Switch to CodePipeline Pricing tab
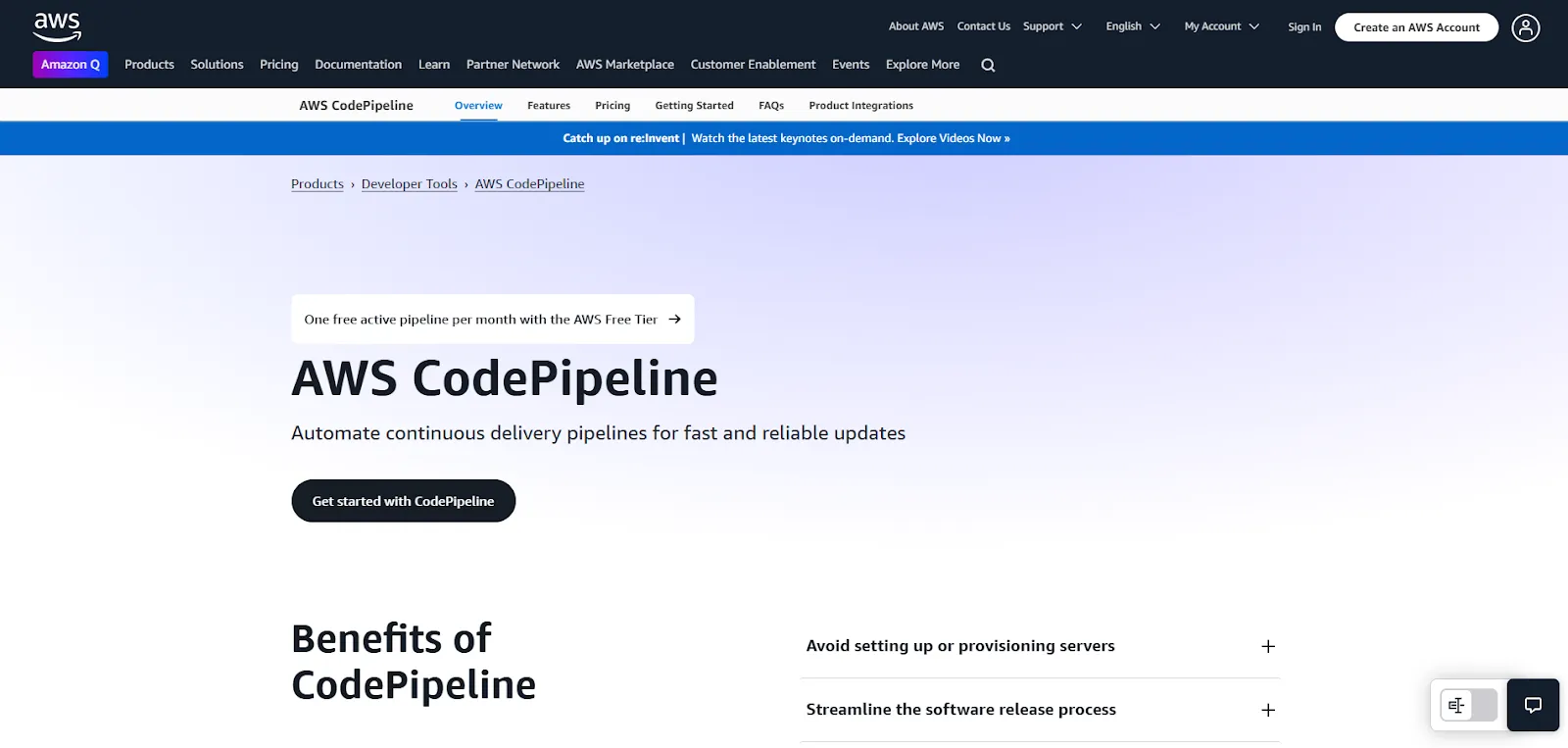Viewport: 1568px width, 748px height. pos(612,106)
